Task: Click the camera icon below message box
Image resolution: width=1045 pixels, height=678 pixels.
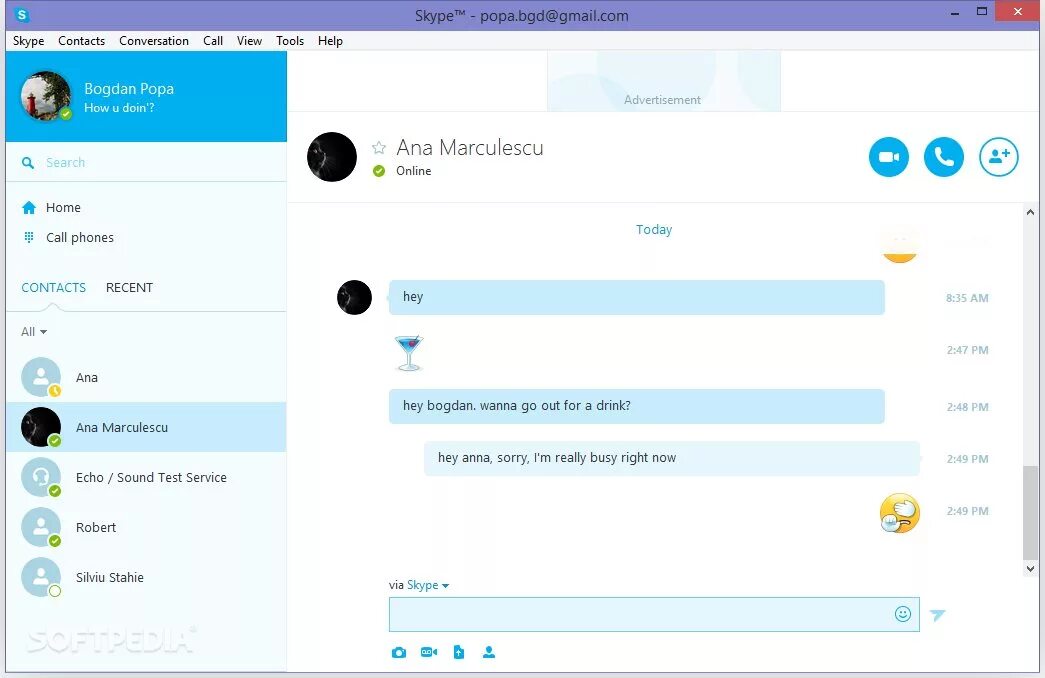Action: point(399,652)
